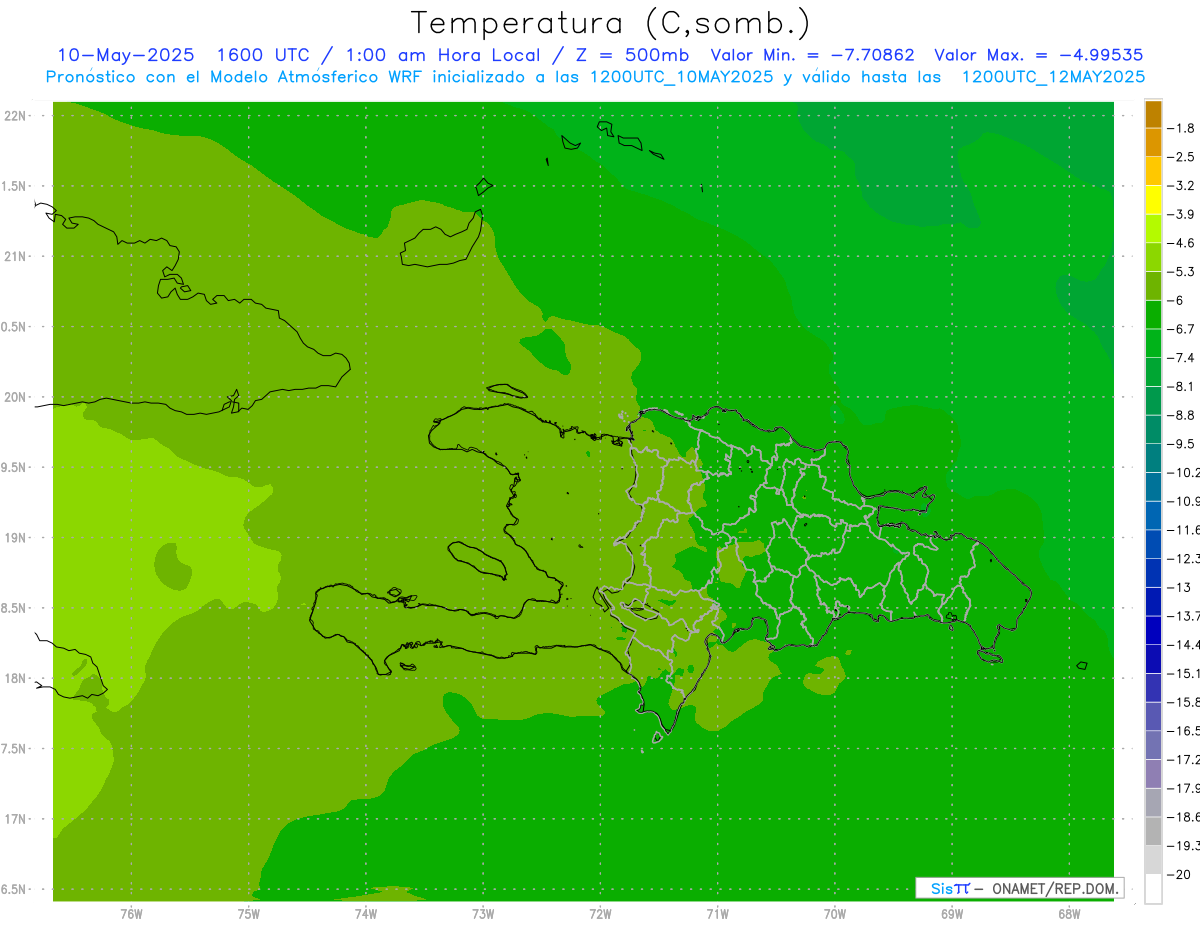Viewport: 1200px width, 927px height.
Task: Click the "17N" latitude label
Action: [x=17, y=819]
